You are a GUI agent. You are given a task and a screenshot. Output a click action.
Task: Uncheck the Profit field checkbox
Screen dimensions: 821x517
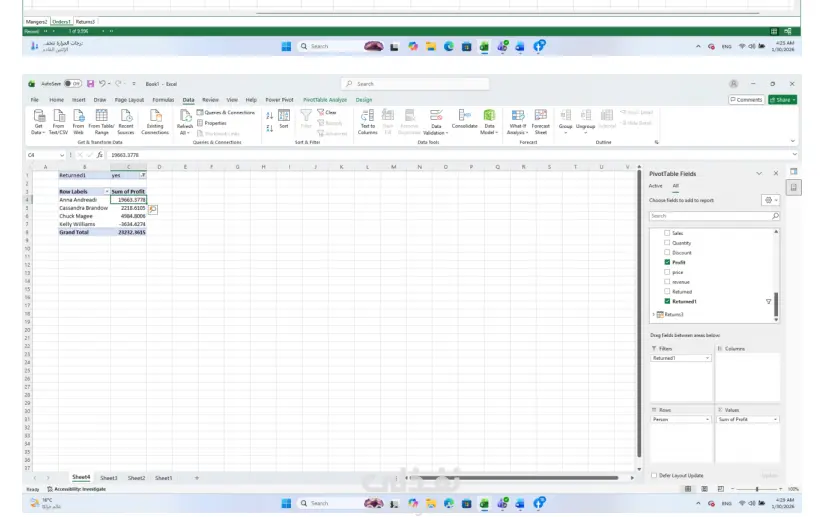point(667,262)
